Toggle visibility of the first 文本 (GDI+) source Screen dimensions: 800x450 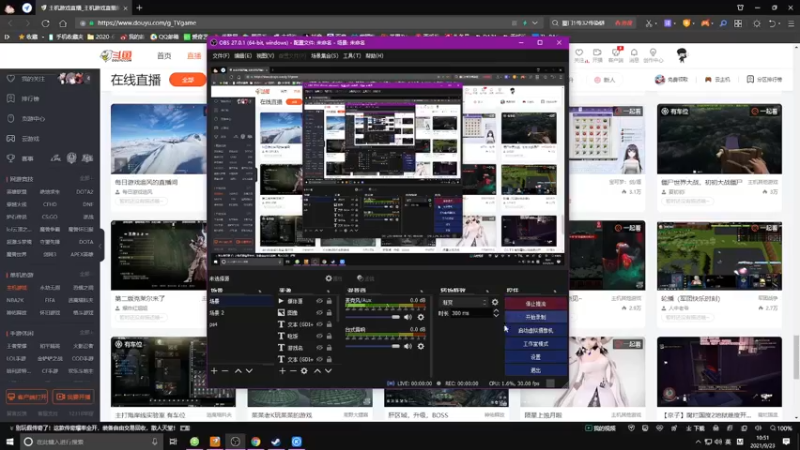[x=319, y=324]
